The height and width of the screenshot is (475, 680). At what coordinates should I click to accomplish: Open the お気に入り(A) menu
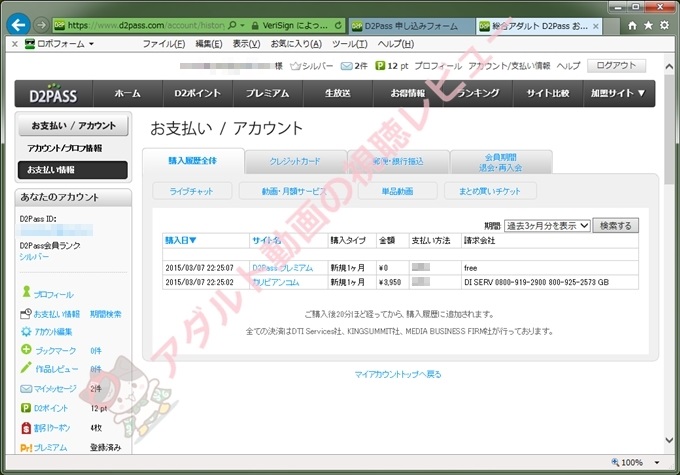296,44
